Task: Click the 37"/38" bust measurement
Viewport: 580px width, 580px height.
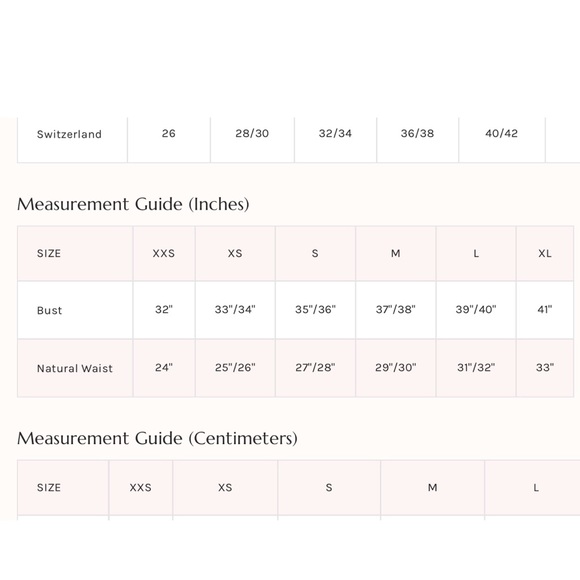Action: 395,309
